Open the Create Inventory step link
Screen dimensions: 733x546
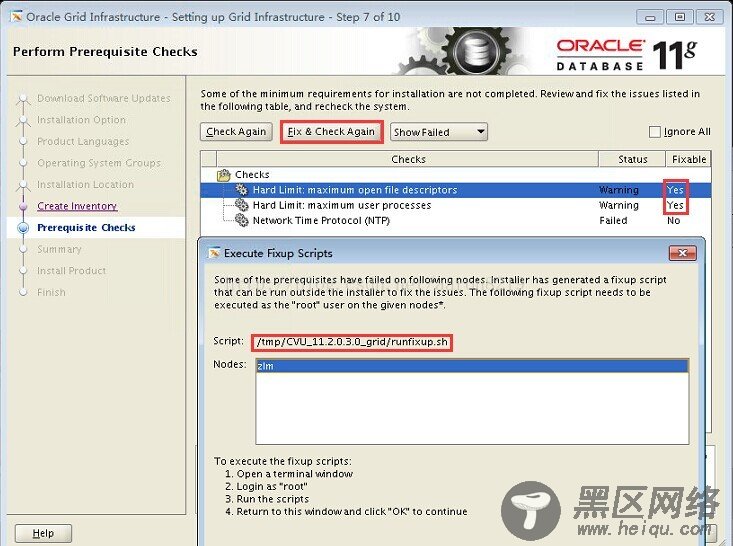[x=77, y=206]
